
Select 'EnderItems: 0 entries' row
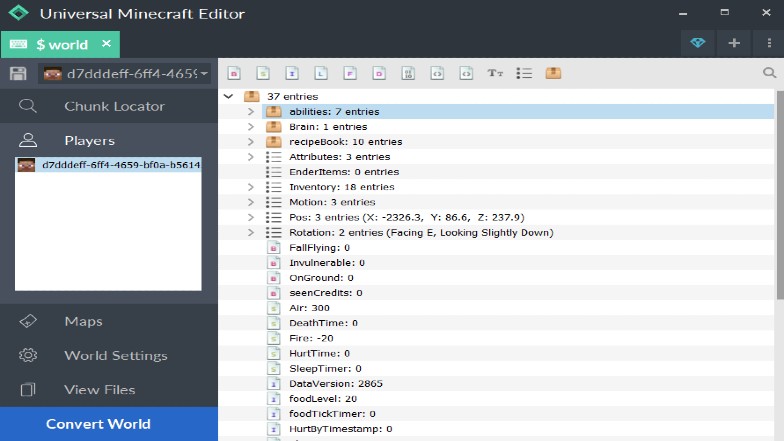coord(518,172)
